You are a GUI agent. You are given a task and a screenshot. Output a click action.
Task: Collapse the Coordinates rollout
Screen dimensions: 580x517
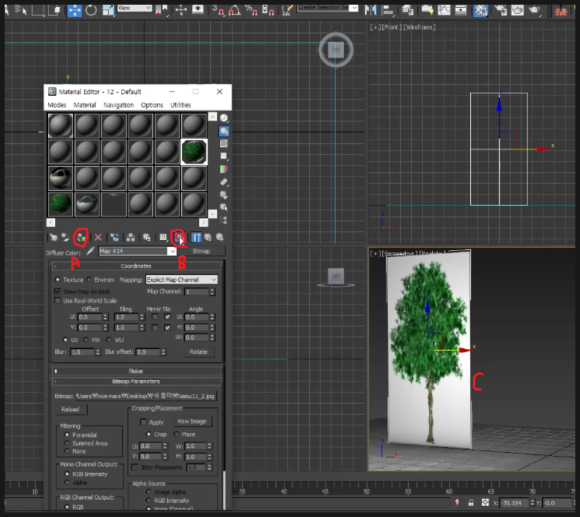(136, 266)
